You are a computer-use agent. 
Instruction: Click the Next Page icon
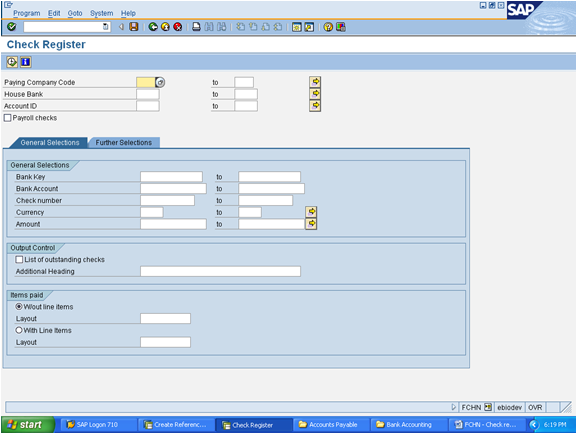pos(266,27)
